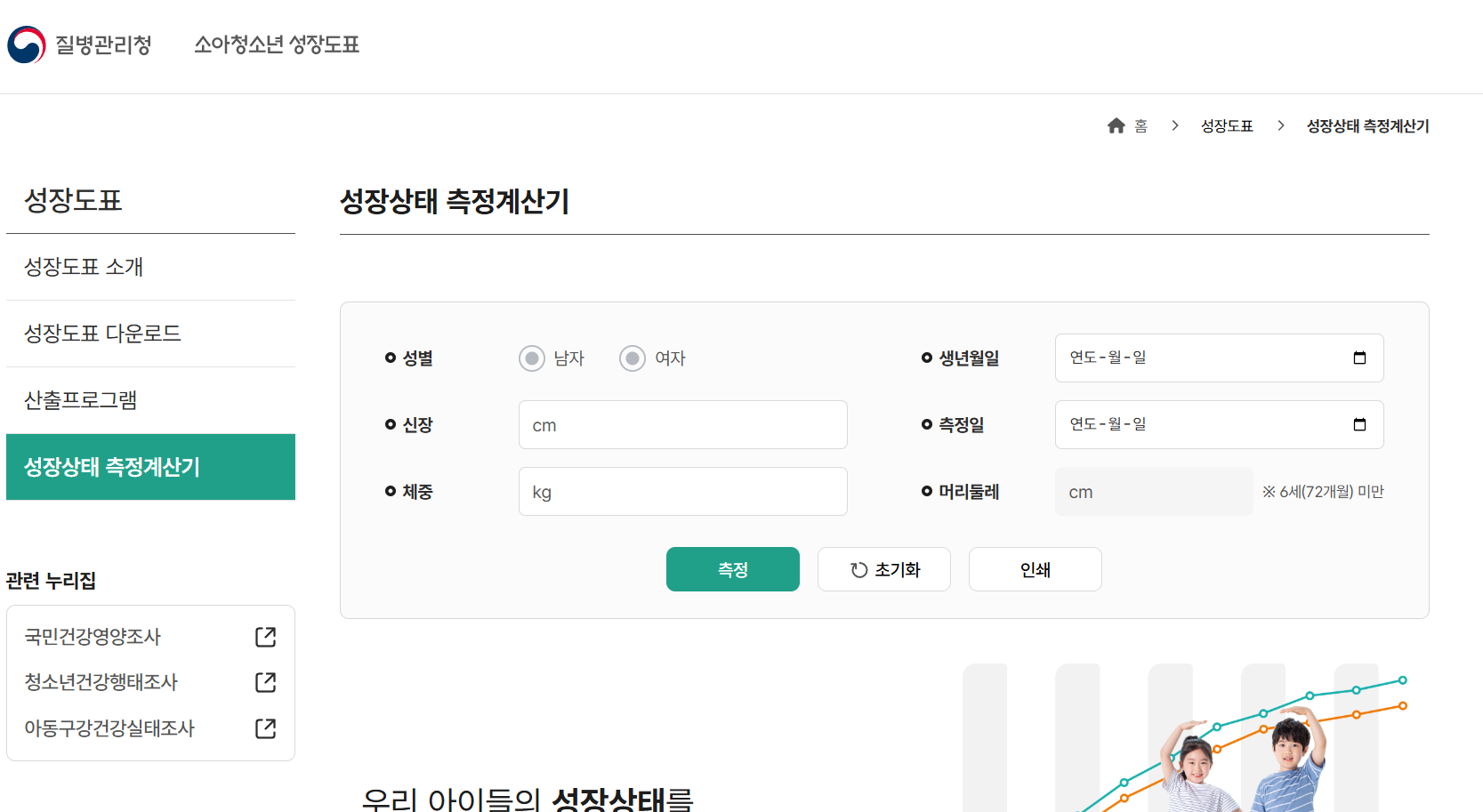Click the 체중 kg input field
Image resolution: width=1483 pixels, height=812 pixels.
click(682, 492)
